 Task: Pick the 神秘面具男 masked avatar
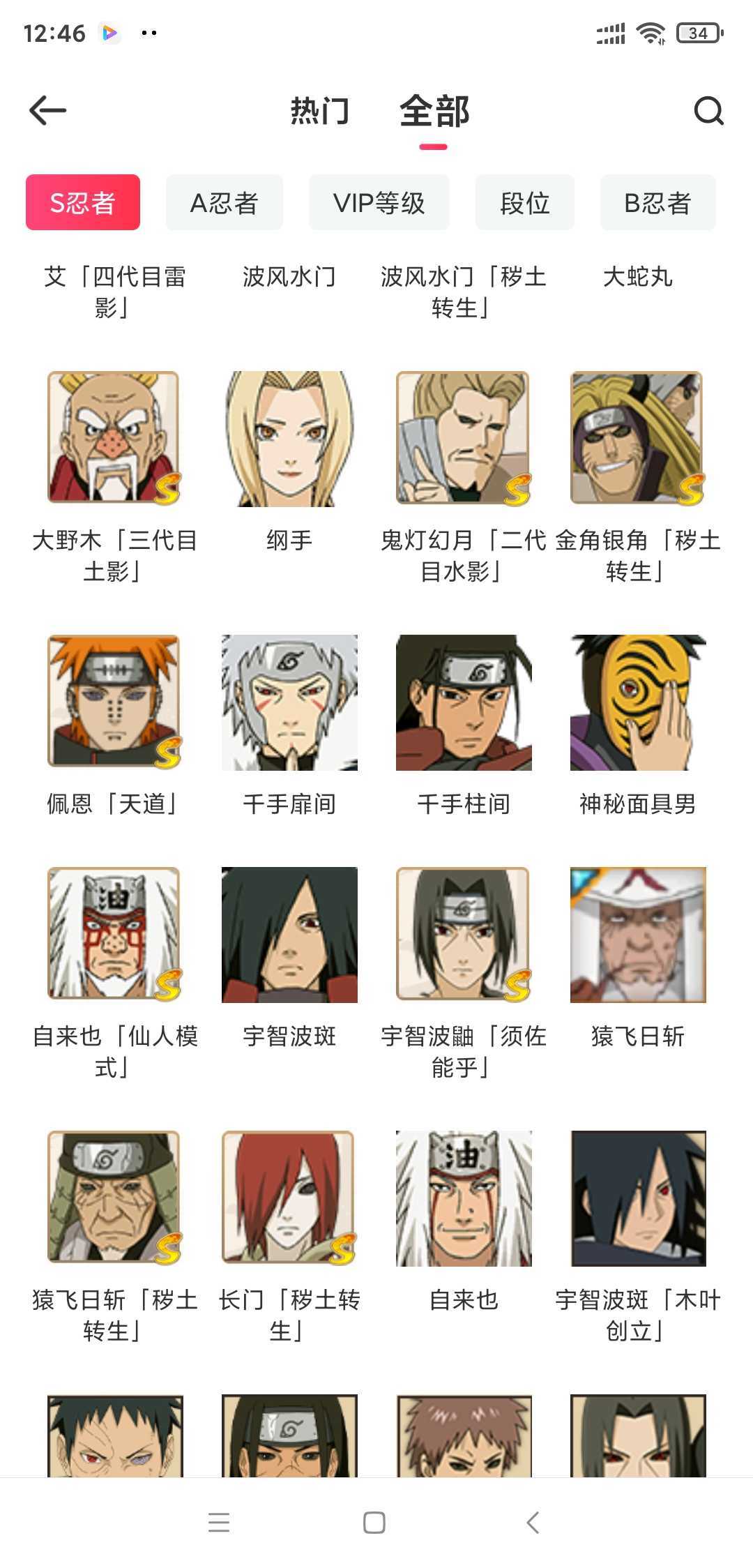[638, 702]
